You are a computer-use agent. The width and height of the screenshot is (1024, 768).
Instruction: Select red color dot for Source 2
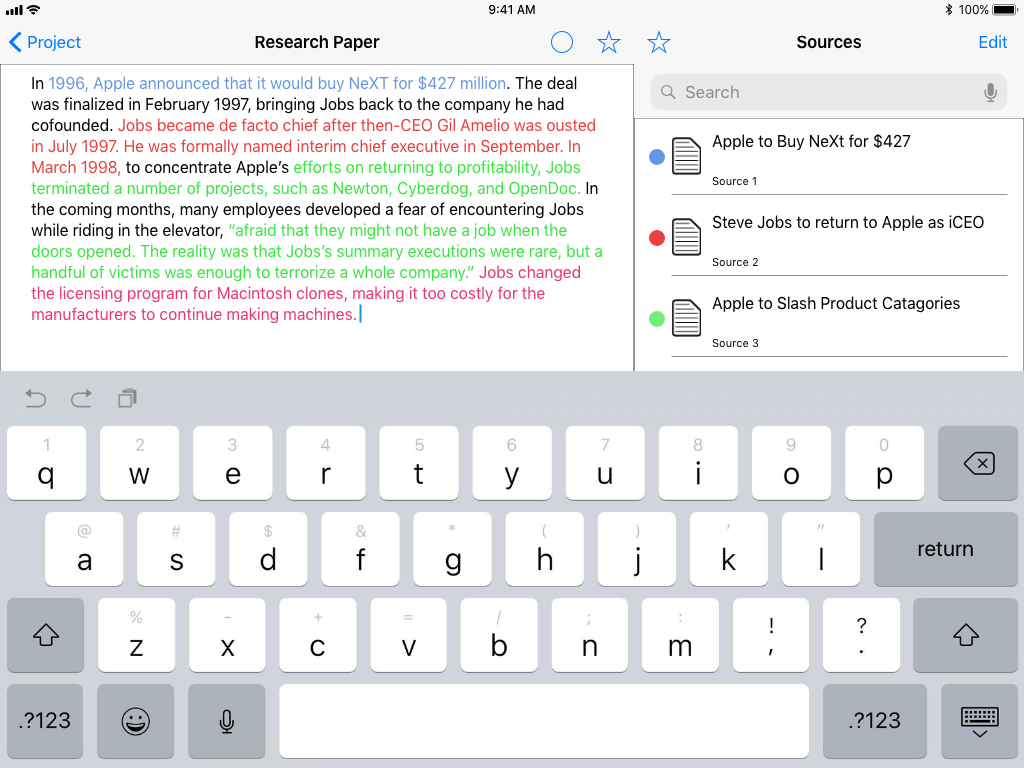(x=657, y=238)
